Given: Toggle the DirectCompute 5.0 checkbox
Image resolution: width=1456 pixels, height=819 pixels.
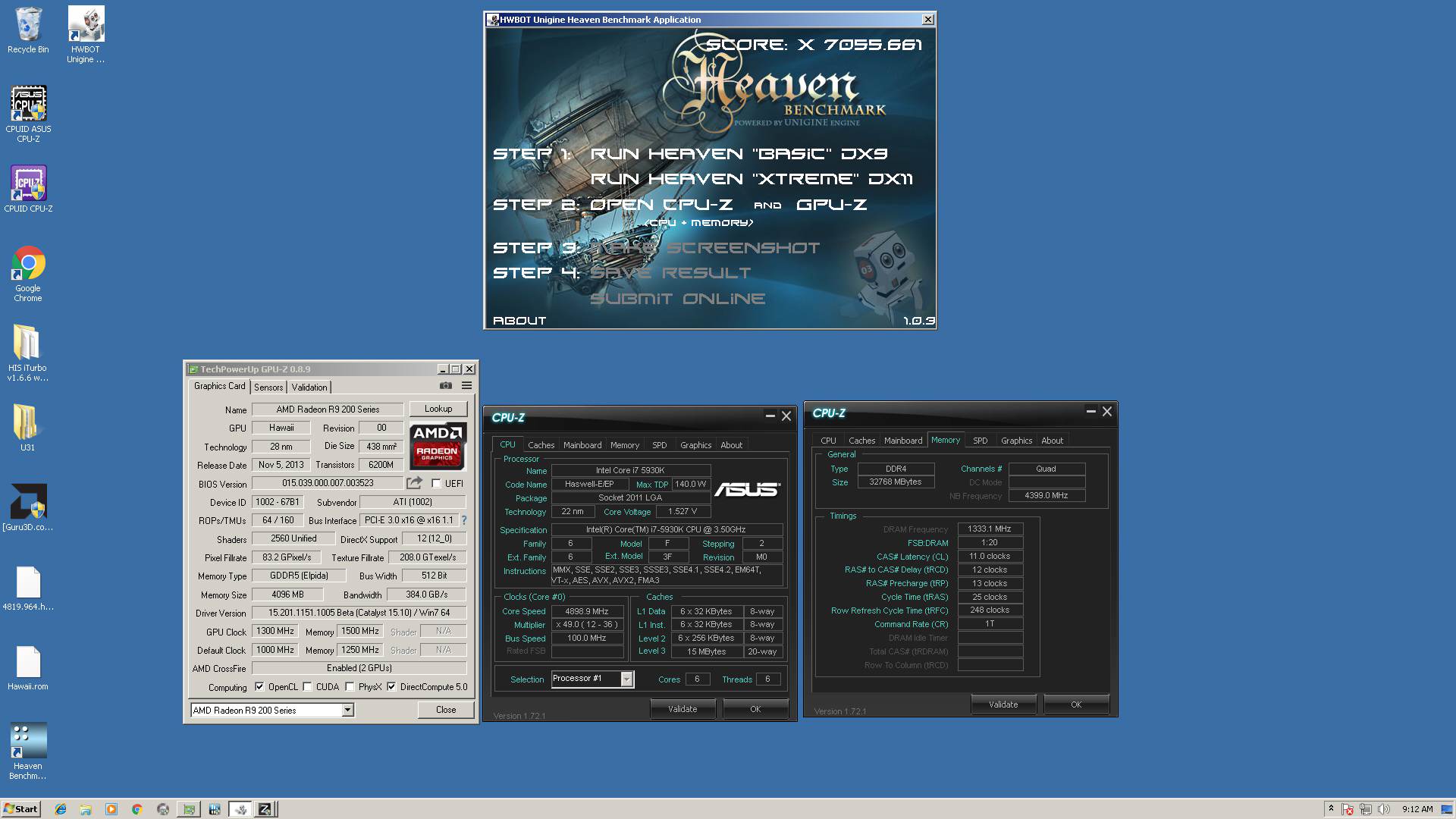Looking at the screenshot, I should click(391, 687).
